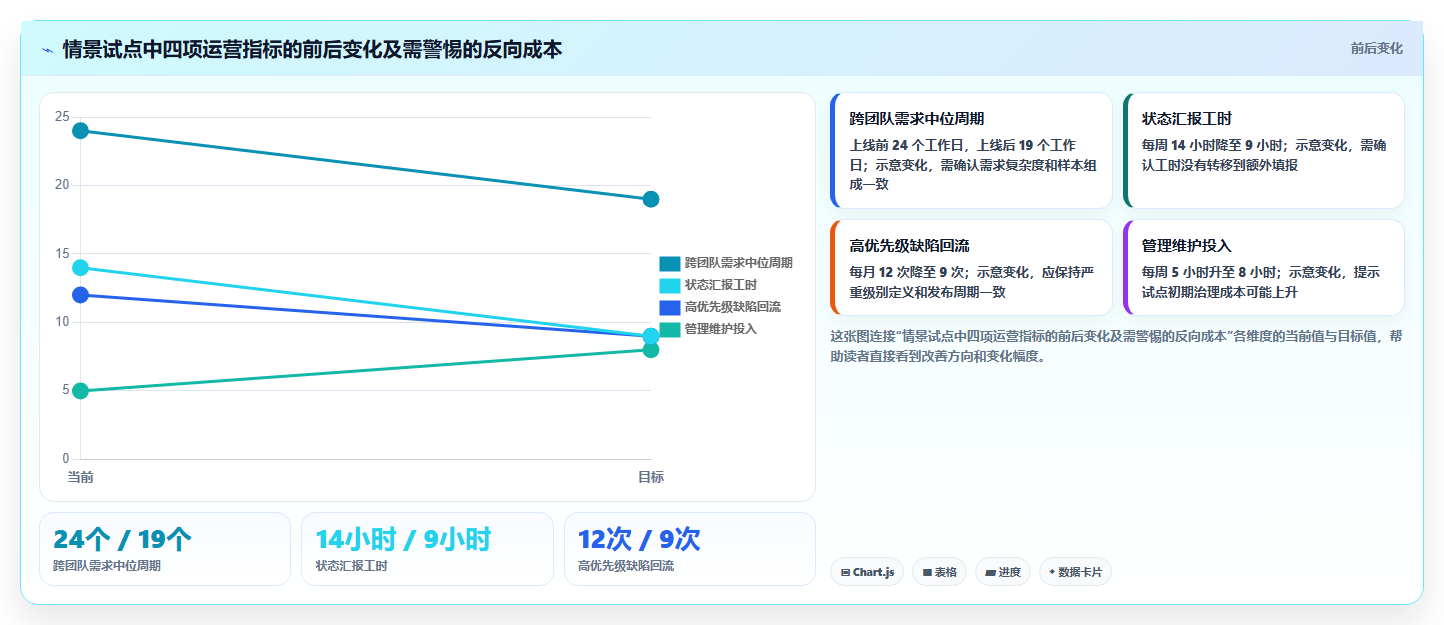Click the star icon in 数据卡片 tag
This screenshot has width=1444, height=625.
point(1052,573)
